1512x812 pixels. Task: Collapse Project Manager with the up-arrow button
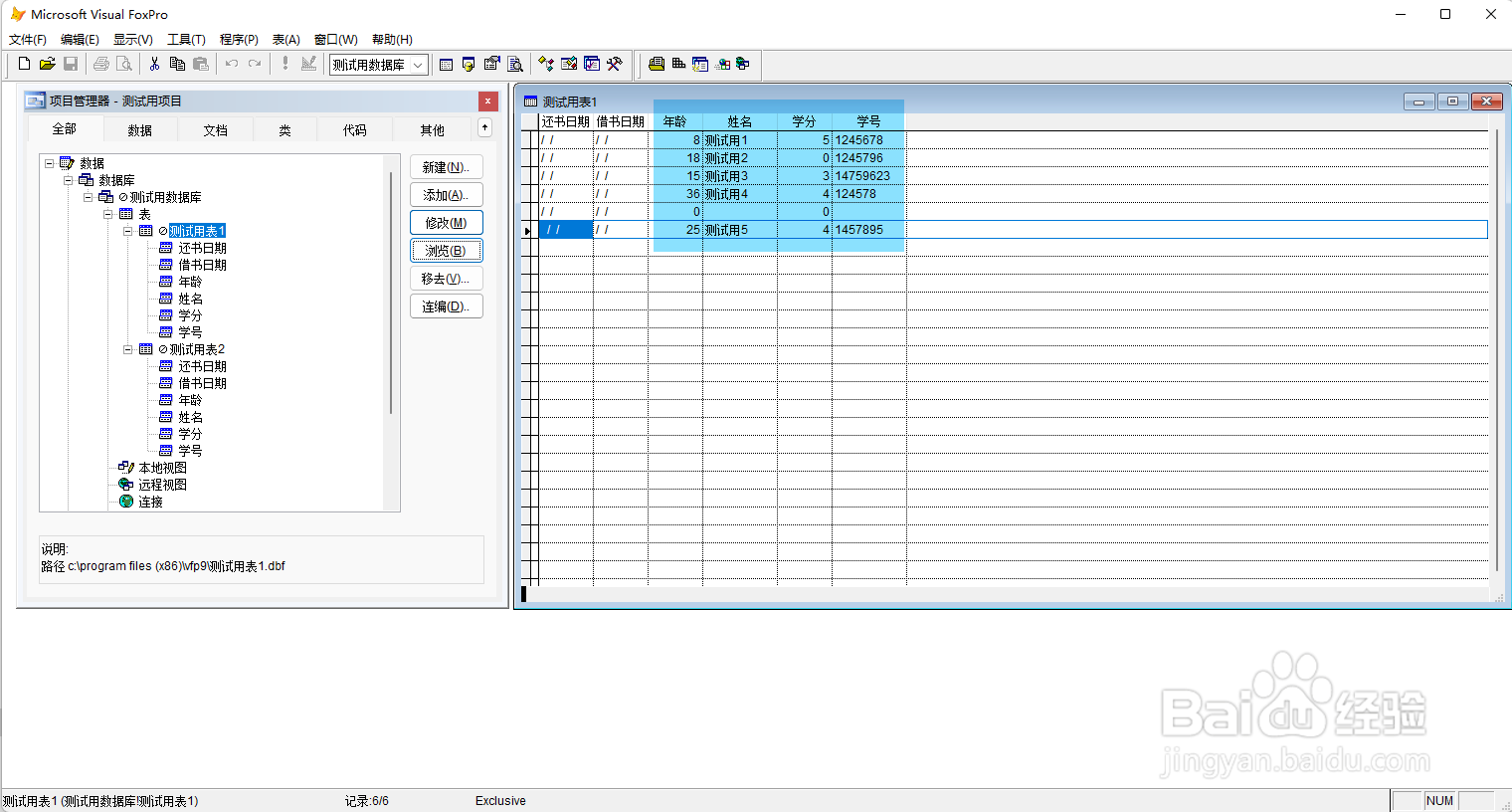pos(484,127)
